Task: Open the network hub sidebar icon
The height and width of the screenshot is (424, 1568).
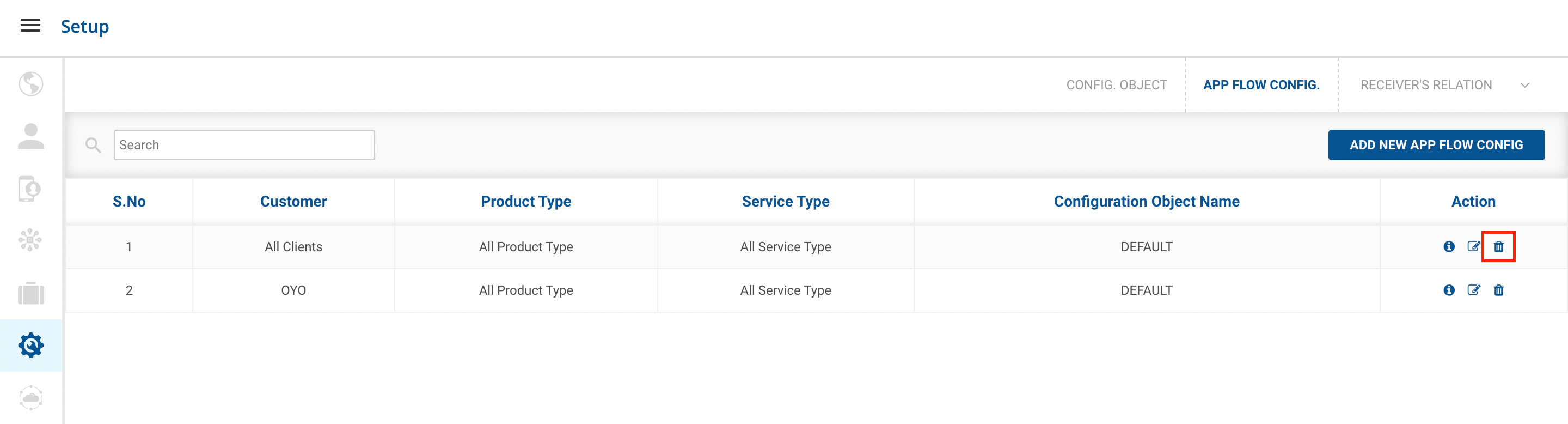Action: [x=30, y=241]
